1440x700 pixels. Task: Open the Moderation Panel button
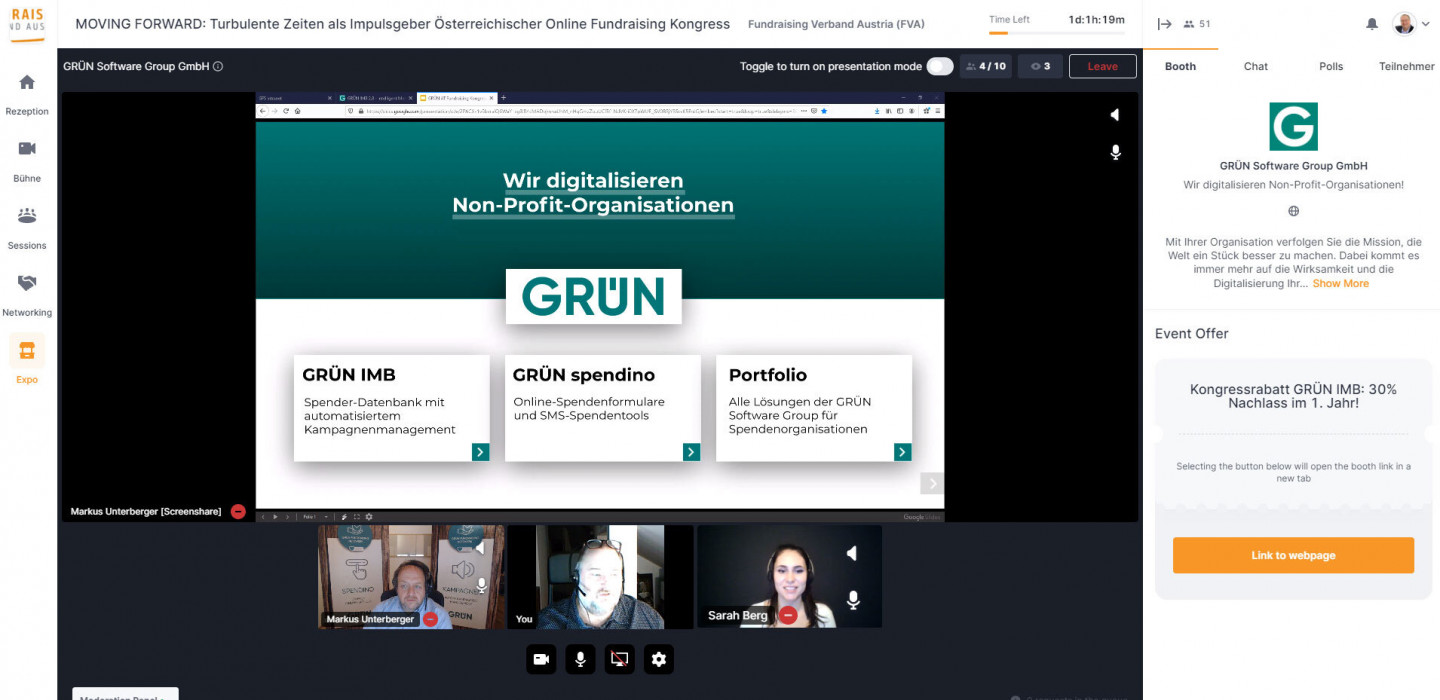[x=126, y=694]
